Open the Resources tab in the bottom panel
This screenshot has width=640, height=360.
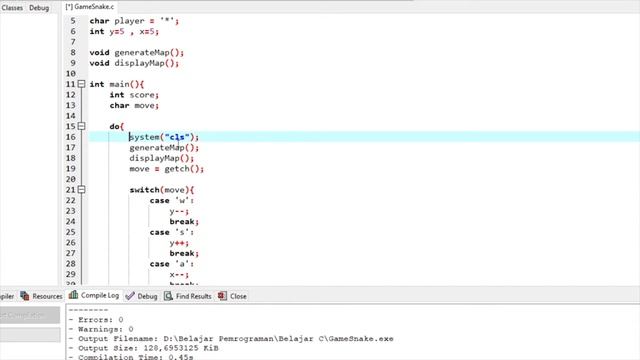tap(41, 296)
